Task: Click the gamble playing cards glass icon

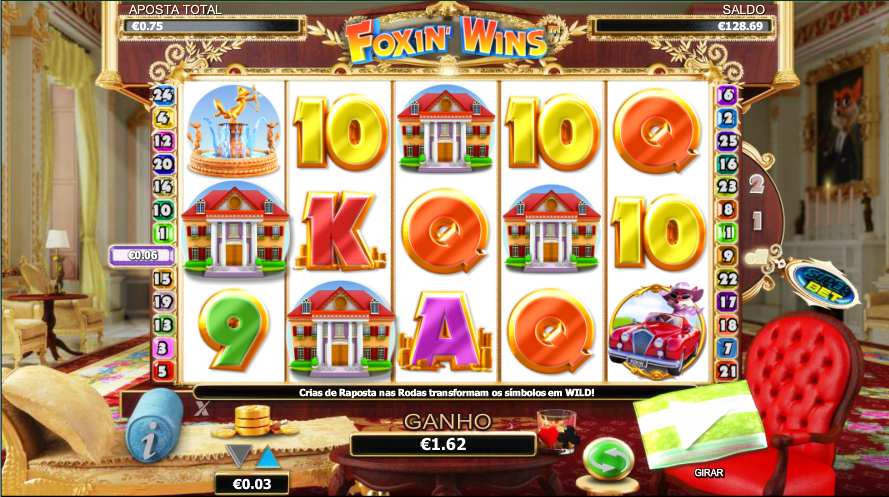Action: pyautogui.click(x=558, y=431)
